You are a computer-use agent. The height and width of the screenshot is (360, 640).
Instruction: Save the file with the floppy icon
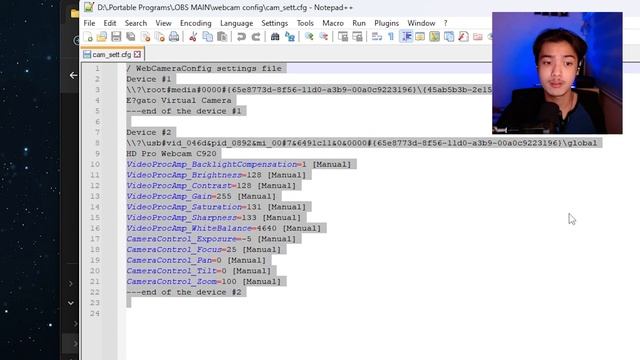[116, 37]
